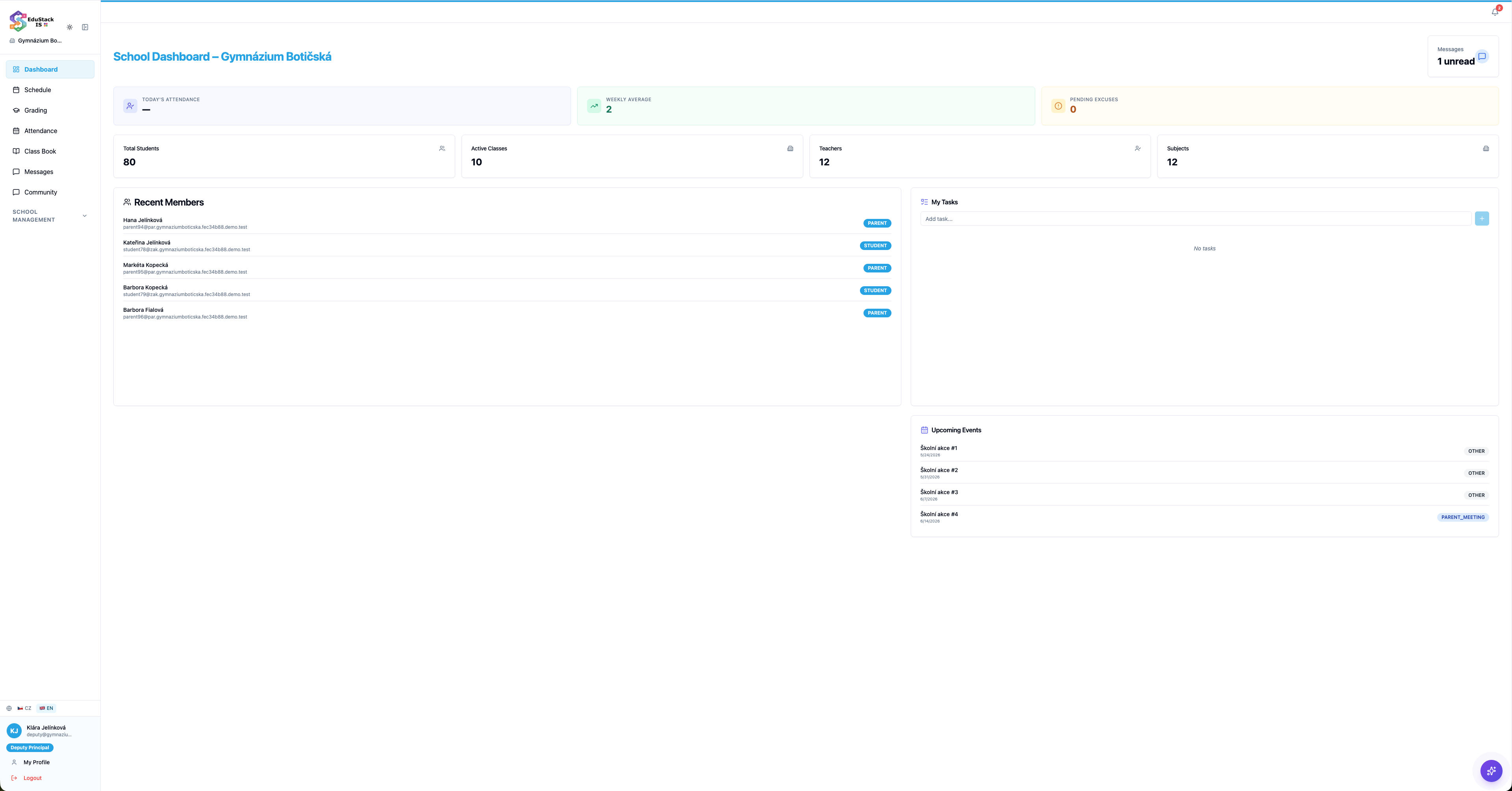The height and width of the screenshot is (791, 1512).
Task: Click the KJ user avatar
Action: (x=14, y=731)
